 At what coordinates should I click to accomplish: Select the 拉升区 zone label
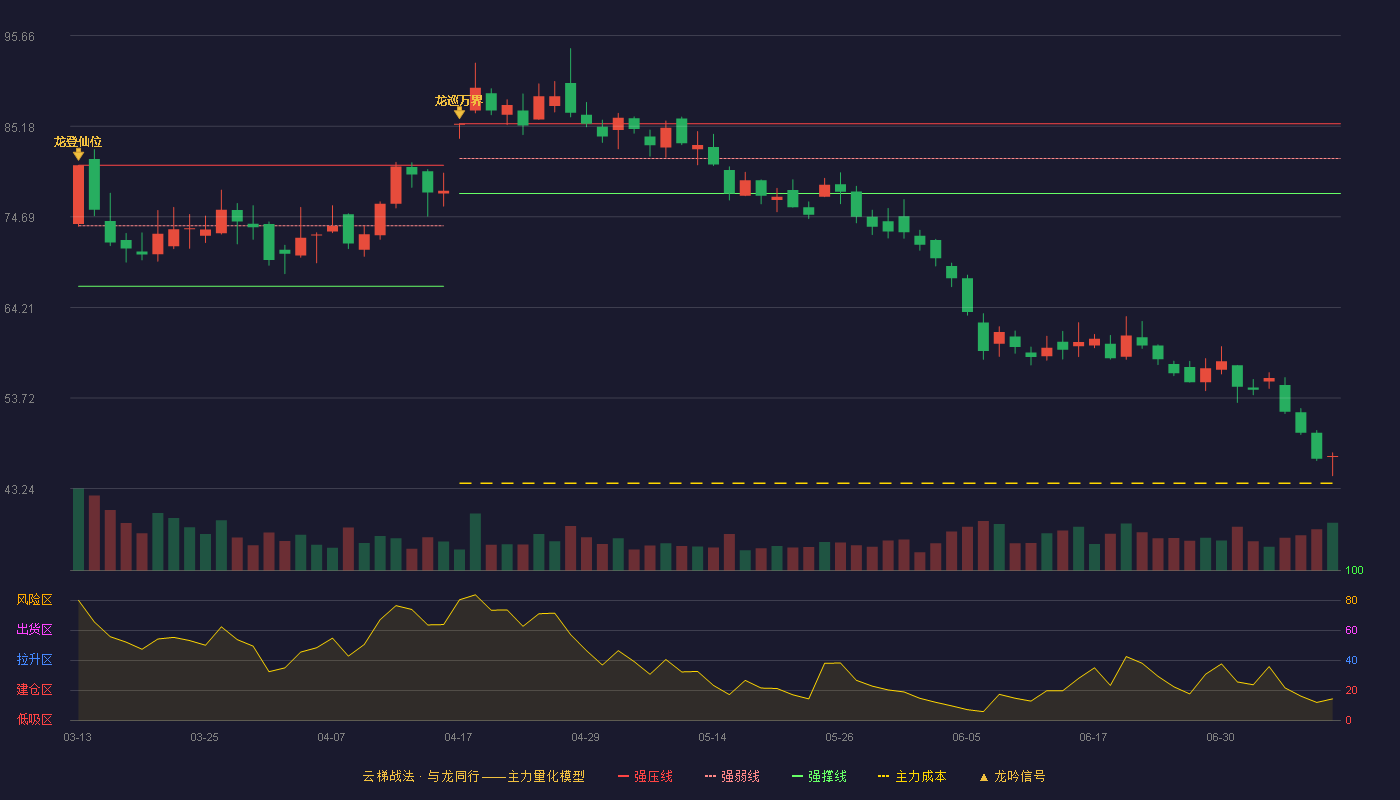[34, 660]
